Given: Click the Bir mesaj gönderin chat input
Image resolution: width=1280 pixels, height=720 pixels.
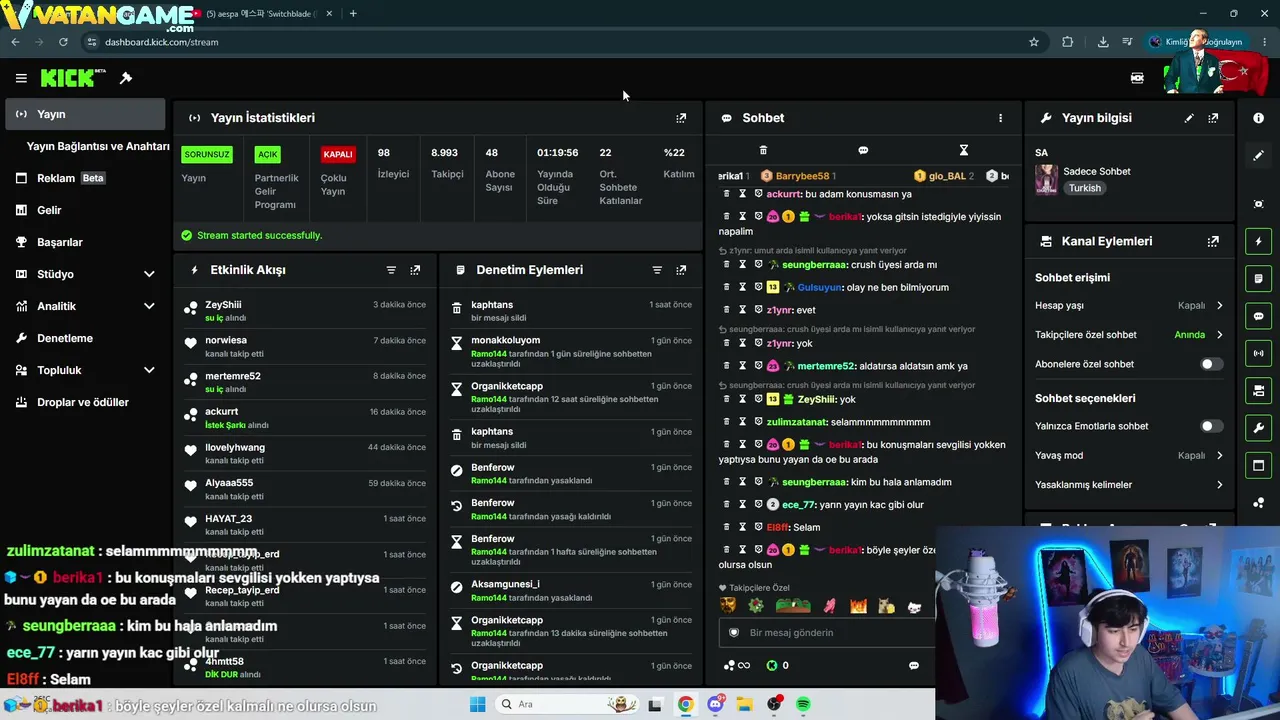Looking at the screenshot, I should coord(826,633).
